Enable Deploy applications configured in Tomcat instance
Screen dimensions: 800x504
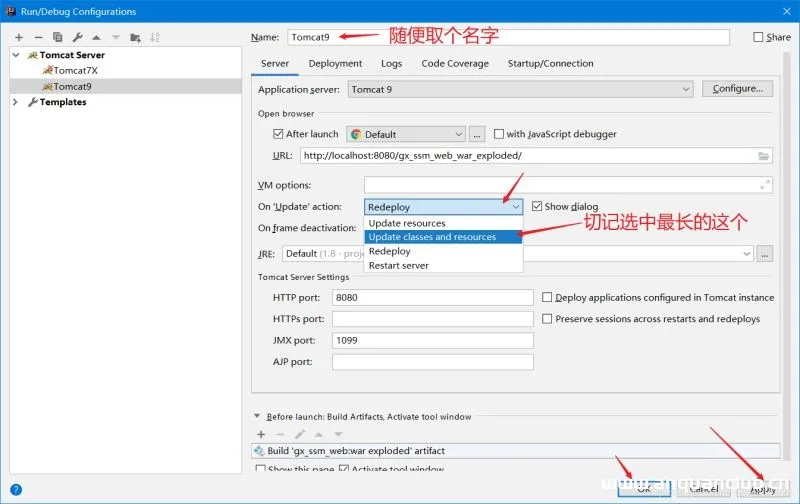(547, 297)
